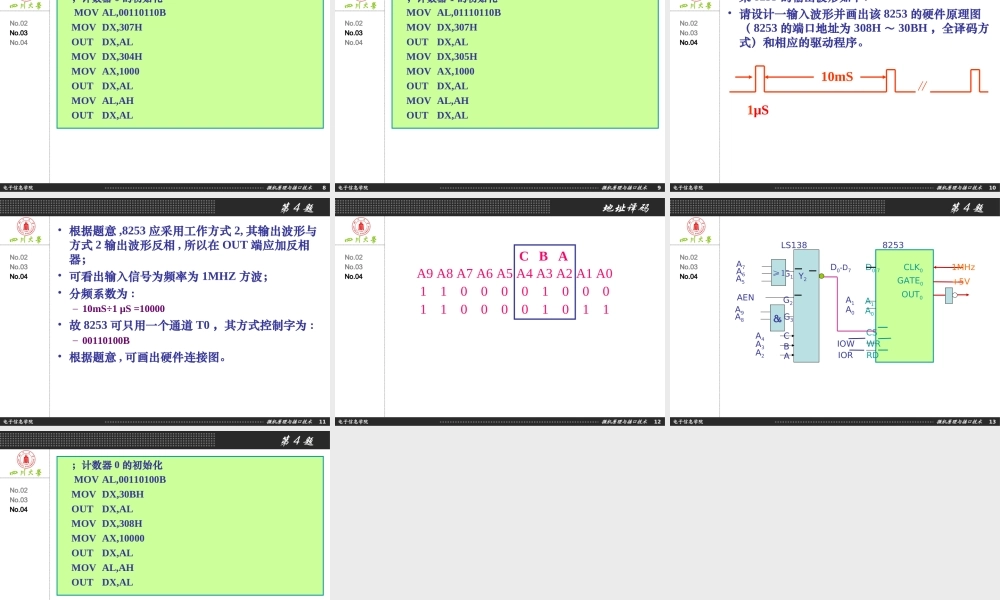Image resolution: width=1000 pixels, height=600 pixels.
Task: Click the green code box with MOV DX,30BH
Action: [x=190, y=525]
